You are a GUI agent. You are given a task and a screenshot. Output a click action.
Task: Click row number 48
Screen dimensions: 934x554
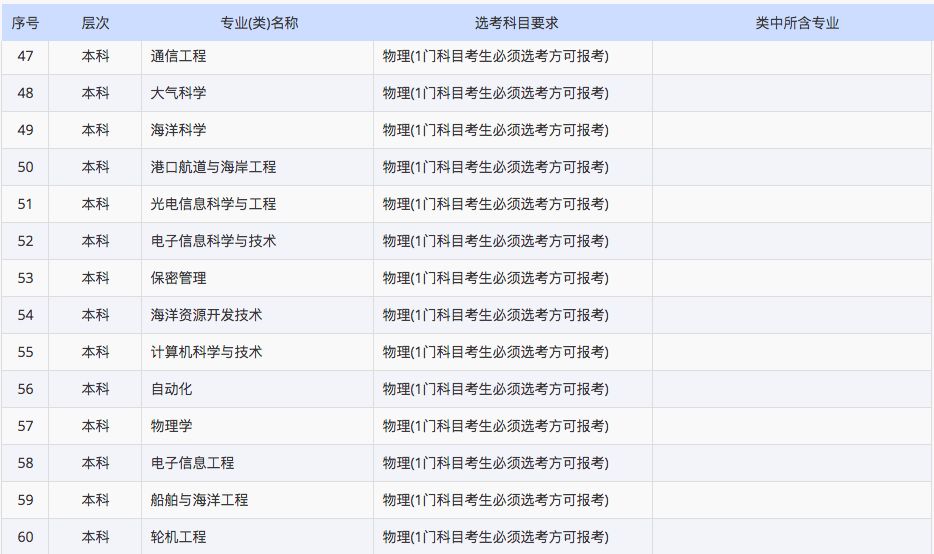25,93
